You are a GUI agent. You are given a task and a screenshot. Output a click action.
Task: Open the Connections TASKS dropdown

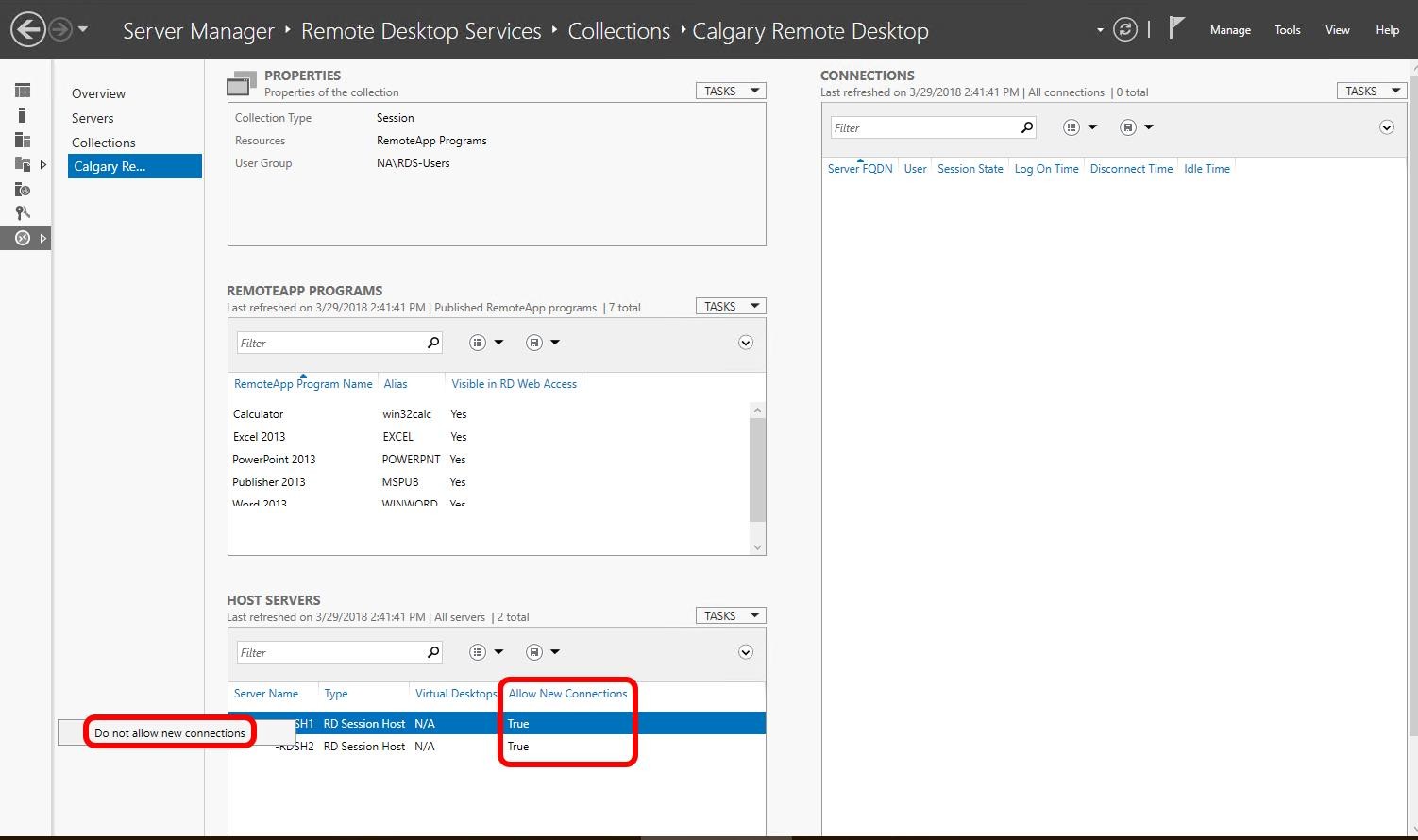click(x=1371, y=91)
